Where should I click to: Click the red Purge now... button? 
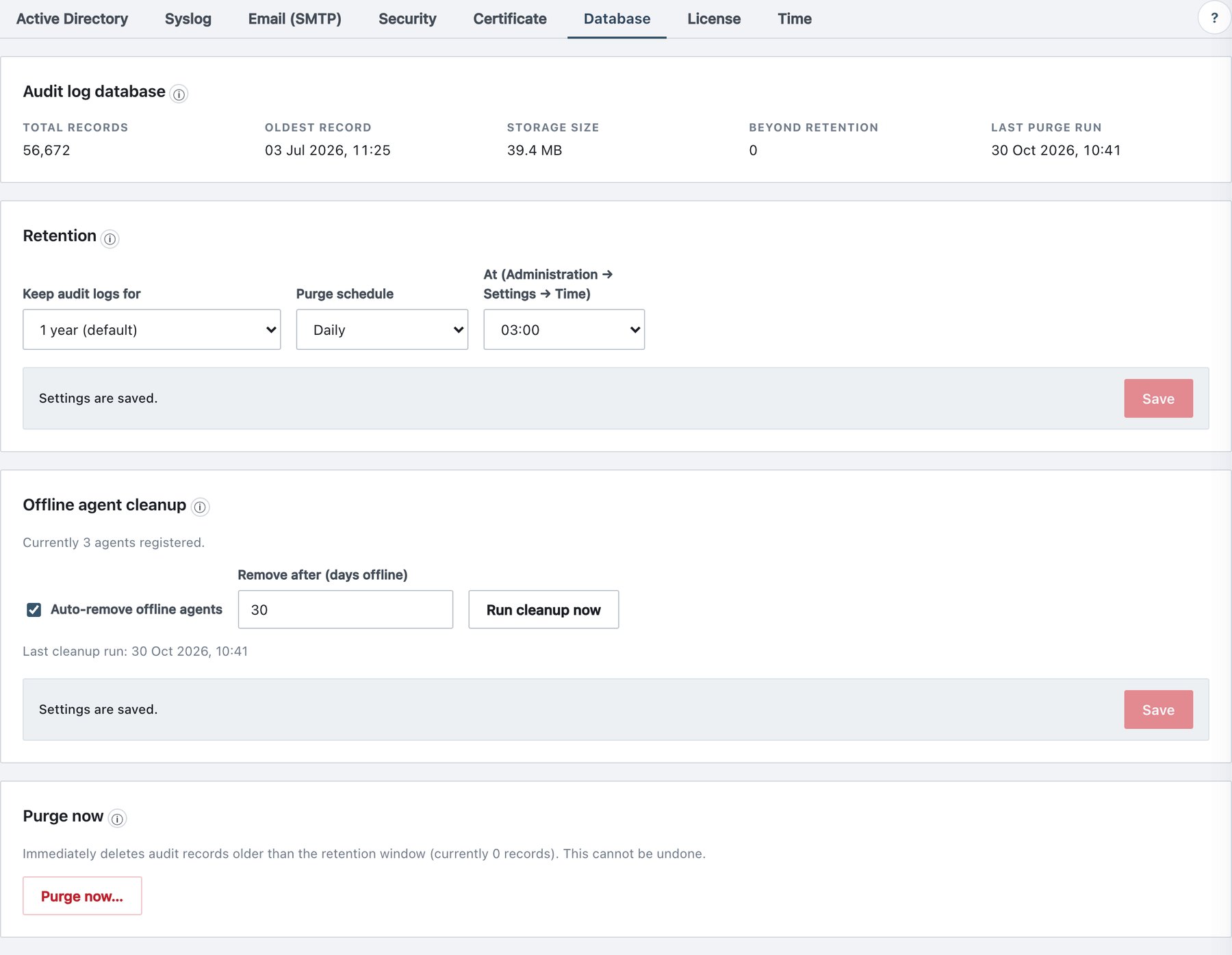(82, 895)
